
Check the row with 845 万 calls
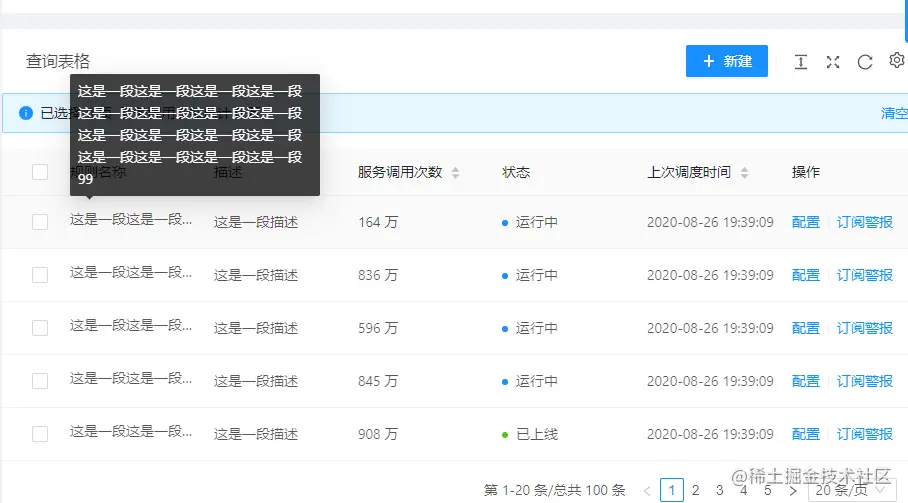(40, 381)
